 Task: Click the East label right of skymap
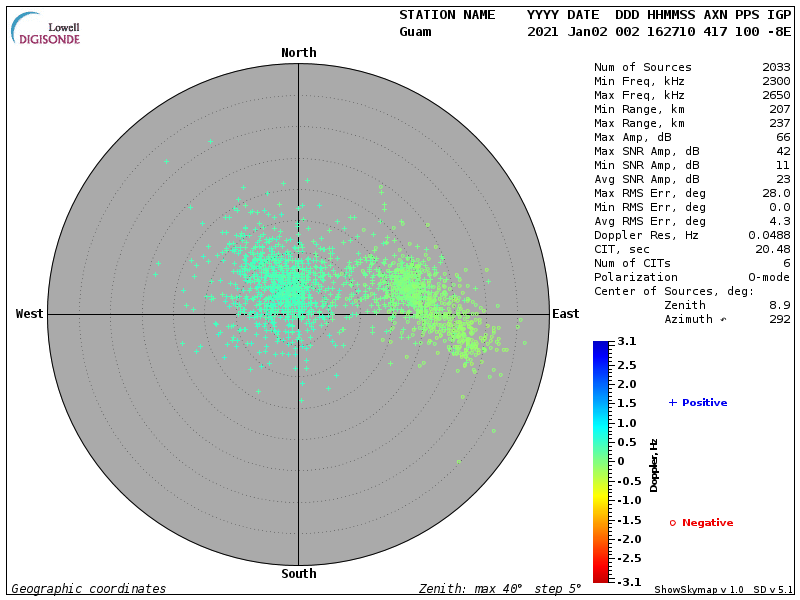click(565, 314)
